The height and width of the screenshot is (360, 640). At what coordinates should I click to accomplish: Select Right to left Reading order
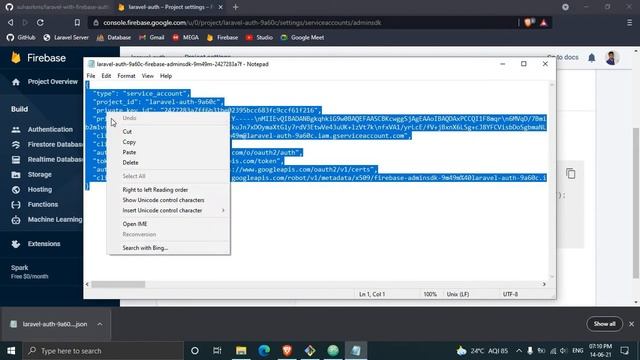(169, 190)
